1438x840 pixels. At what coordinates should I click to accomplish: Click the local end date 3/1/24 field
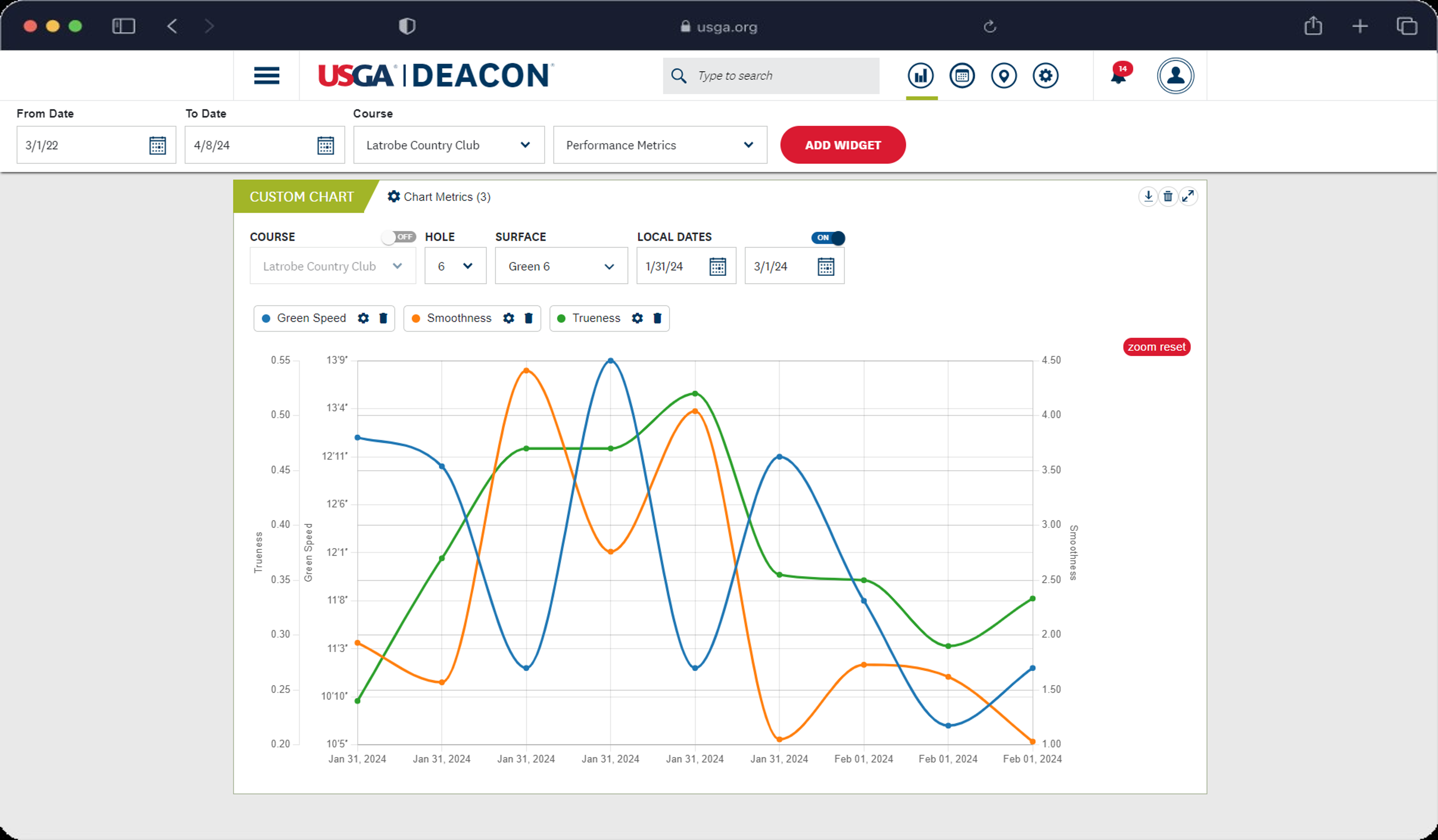[x=794, y=266]
